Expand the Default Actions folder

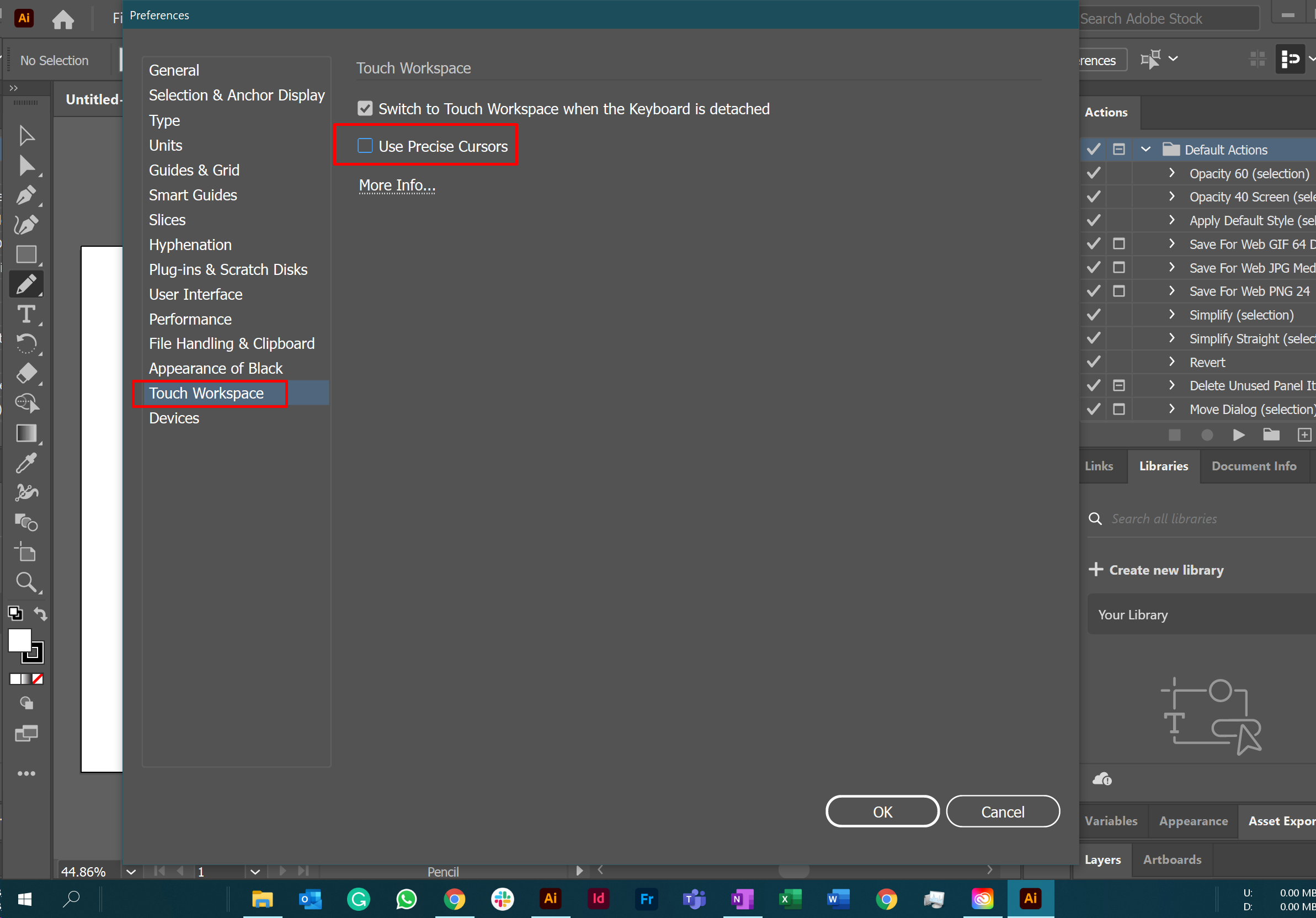1145,149
